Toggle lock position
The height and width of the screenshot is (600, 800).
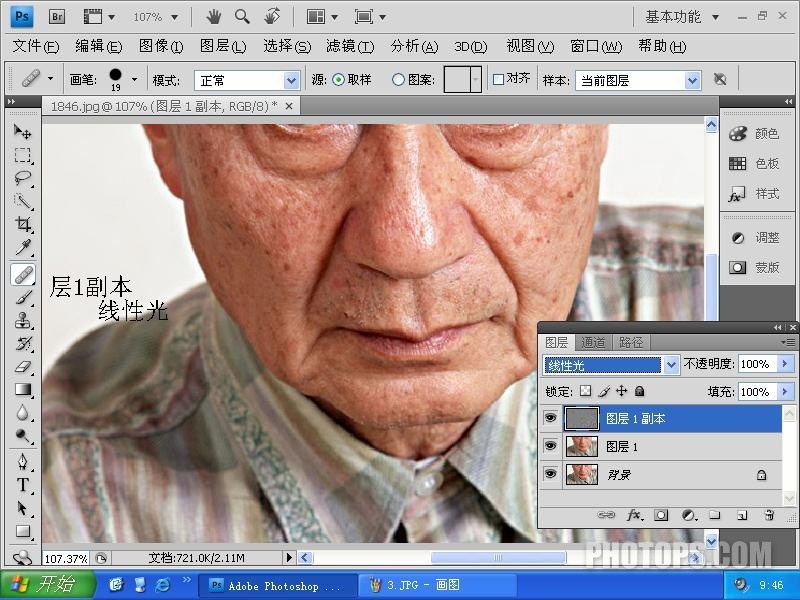click(621, 391)
